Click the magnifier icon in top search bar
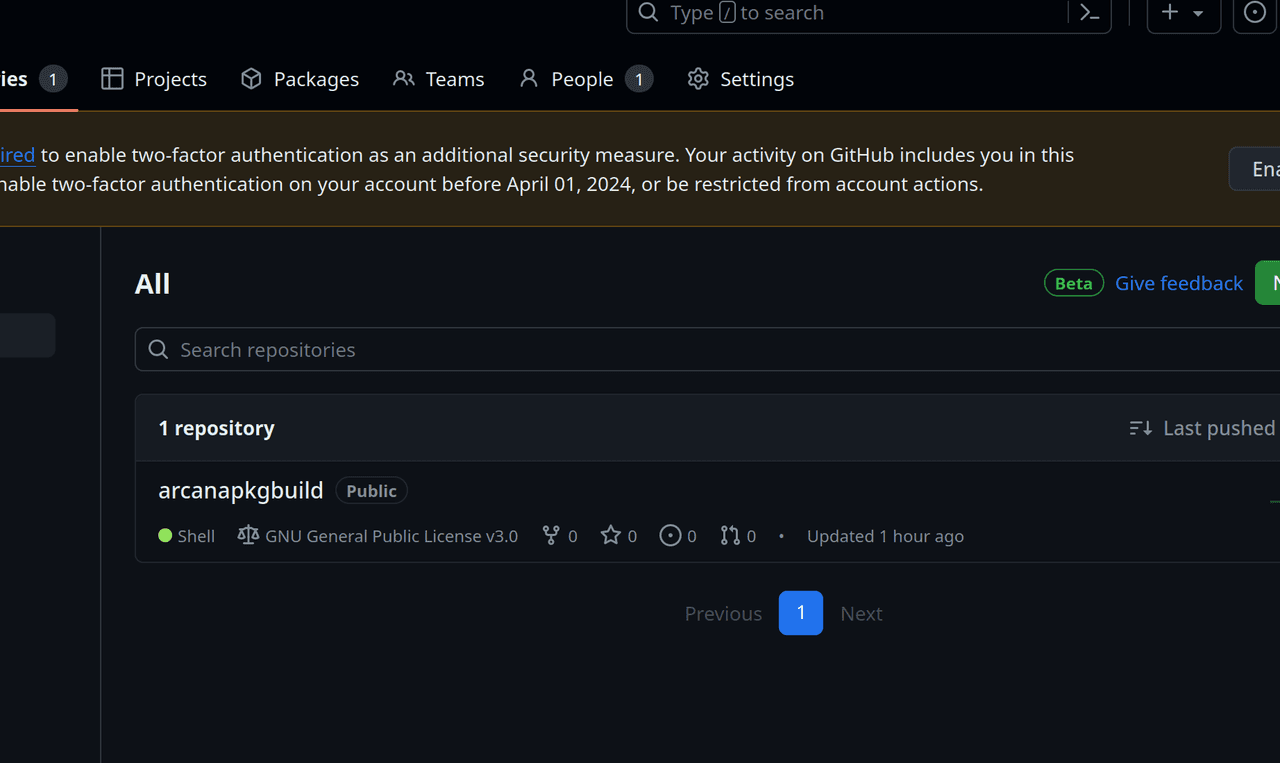This screenshot has height=763, width=1280. pyautogui.click(x=649, y=13)
